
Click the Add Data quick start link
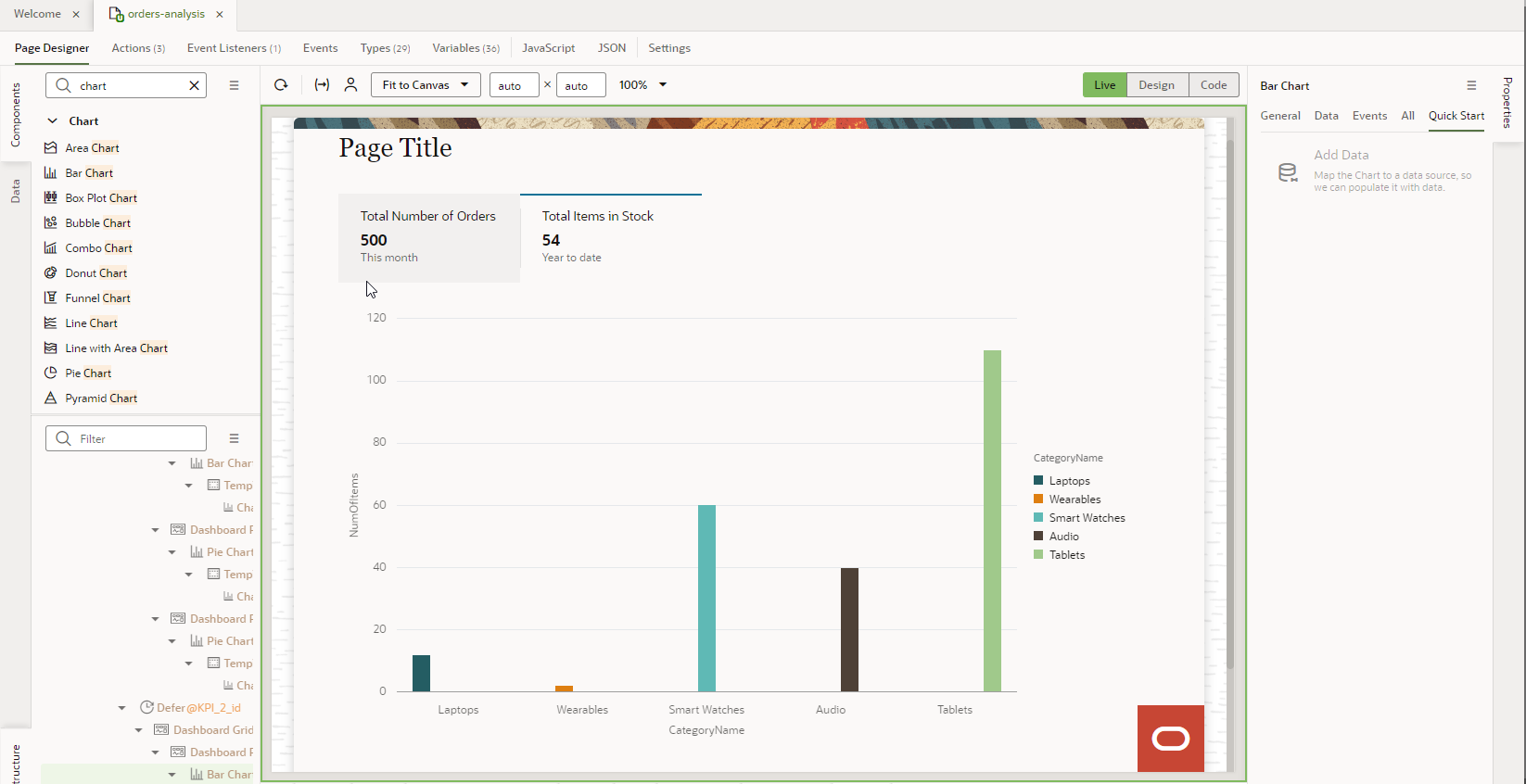1341,155
